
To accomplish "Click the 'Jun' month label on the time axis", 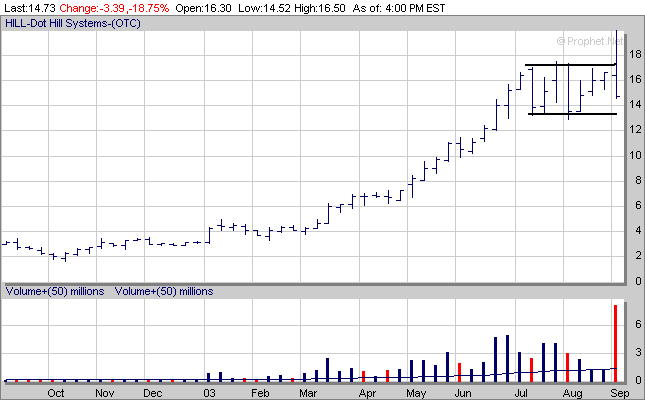I will 463,393.
